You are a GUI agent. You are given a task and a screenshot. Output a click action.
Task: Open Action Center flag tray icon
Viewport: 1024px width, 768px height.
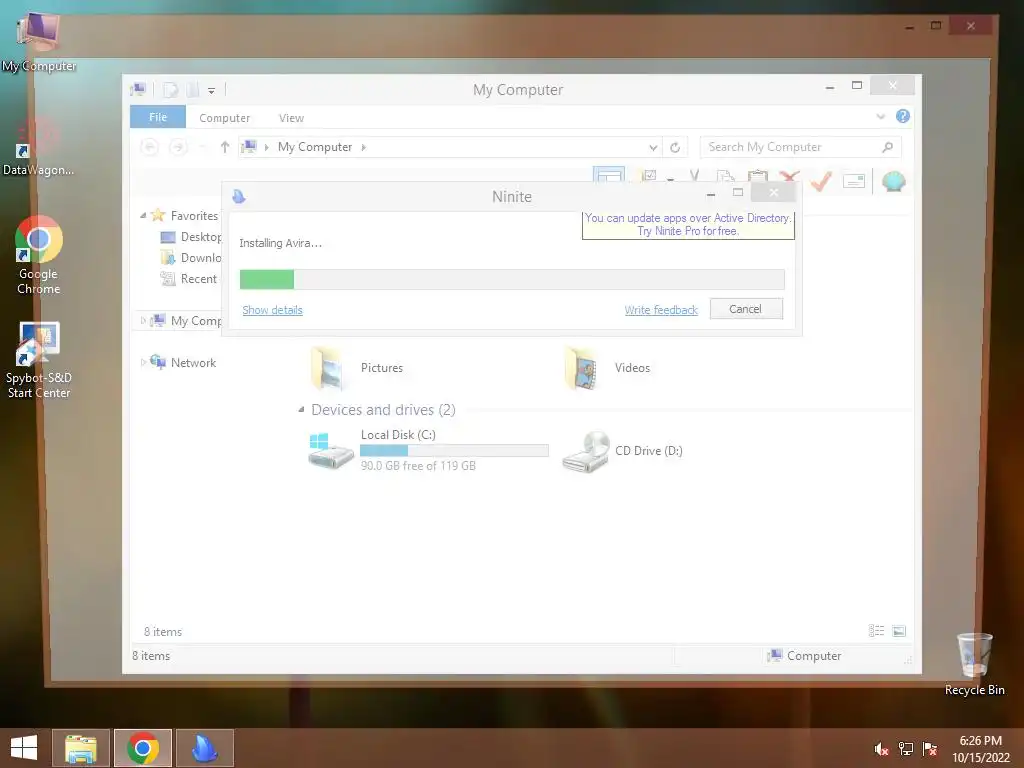(x=930, y=749)
